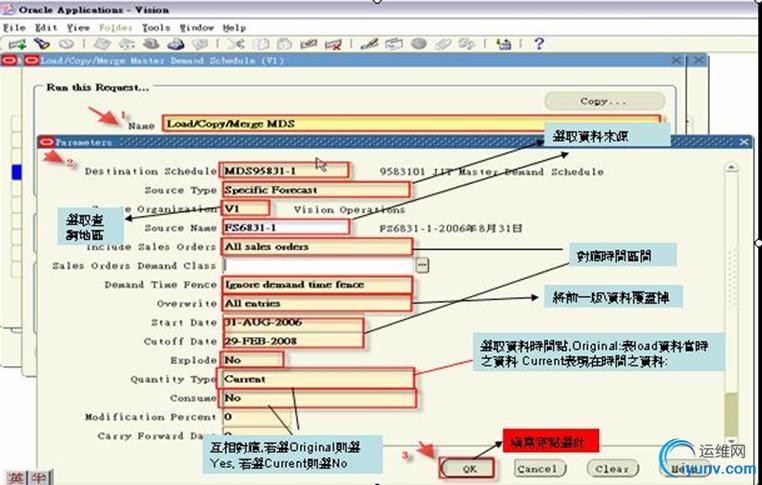Click the Window Help question mark icon
The width and height of the screenshot is (762, 485).
point(538,44)
